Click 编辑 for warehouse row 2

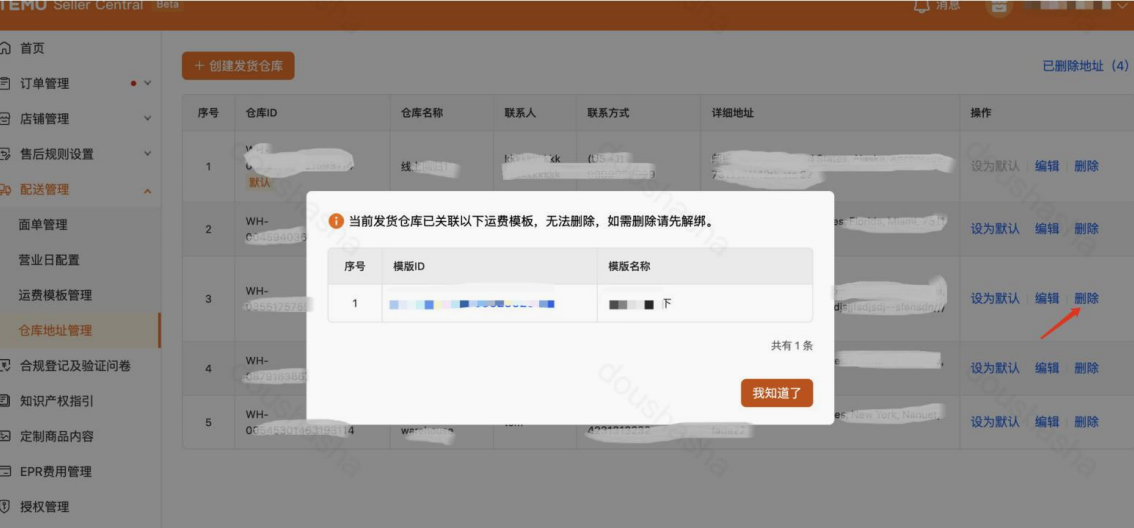coord(1046,229)
